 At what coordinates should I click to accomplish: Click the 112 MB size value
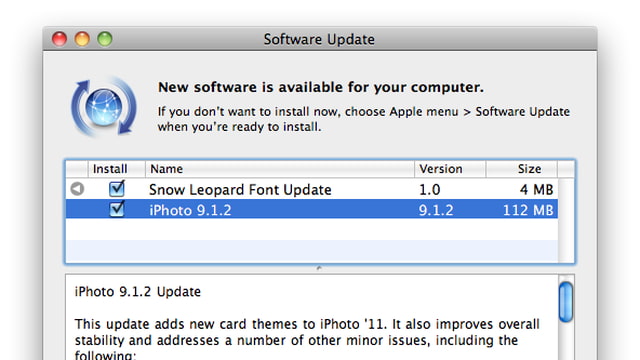point(528,210)
